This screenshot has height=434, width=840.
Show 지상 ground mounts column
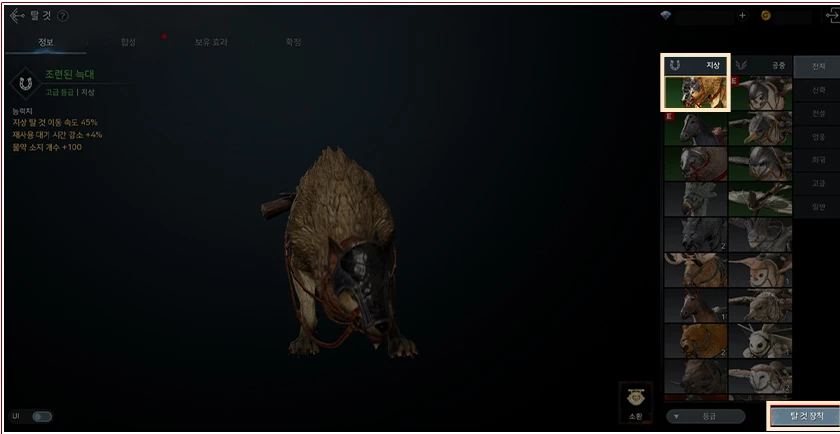pyautogui.click(x=695, y=65)
